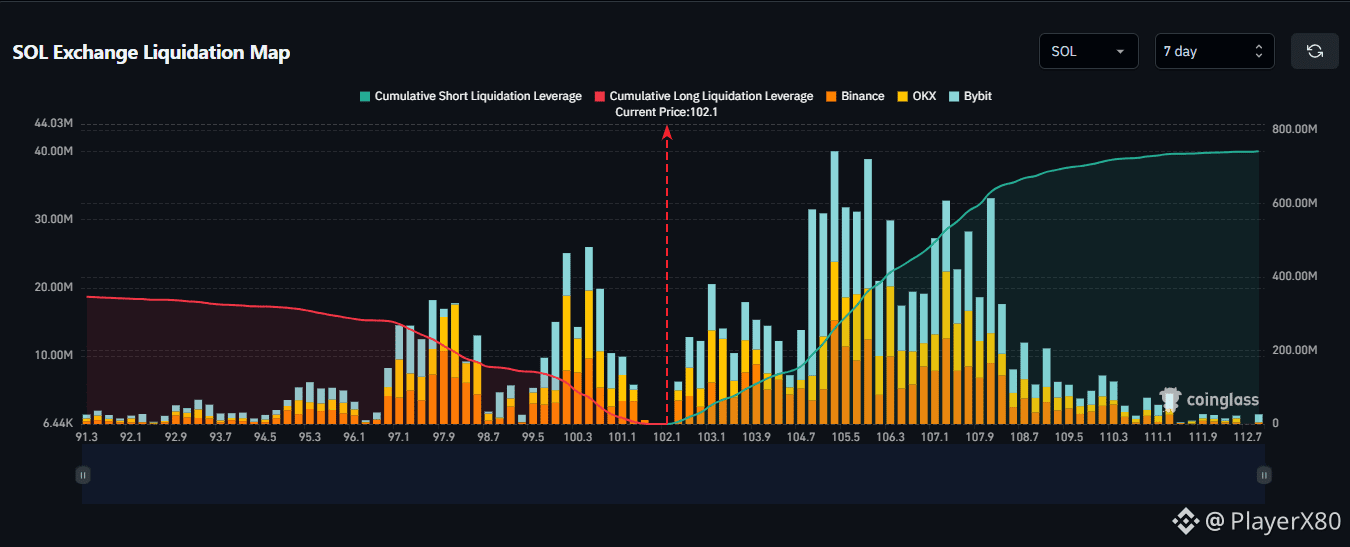
Task: Click the up/down arrows in 7 day selector
Action: (1259, 51)
